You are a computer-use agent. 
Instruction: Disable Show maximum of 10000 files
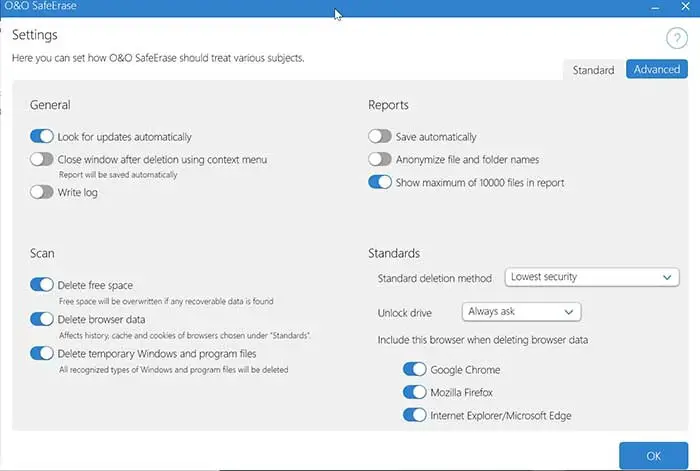click(380, 182)
